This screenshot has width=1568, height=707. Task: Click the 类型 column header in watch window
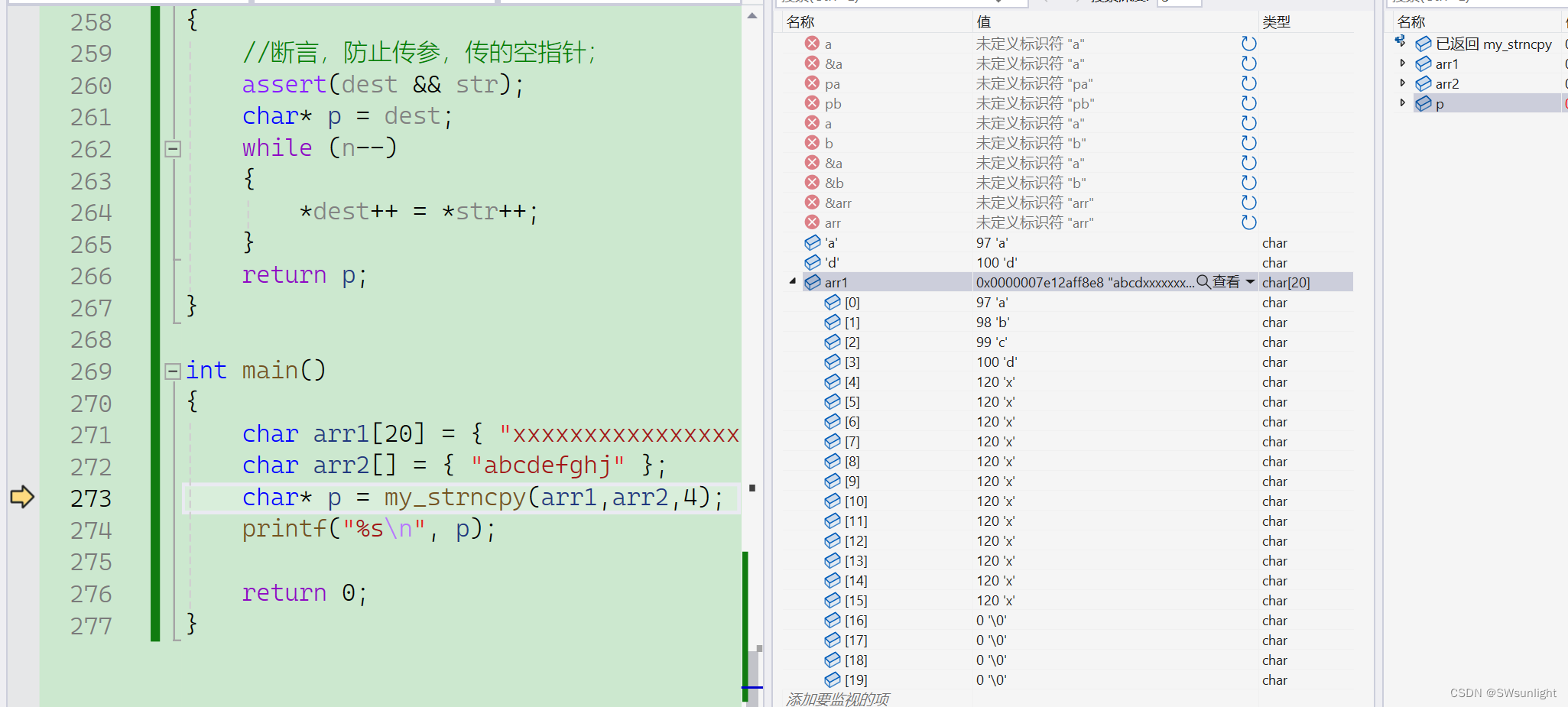coord(1276,22)
